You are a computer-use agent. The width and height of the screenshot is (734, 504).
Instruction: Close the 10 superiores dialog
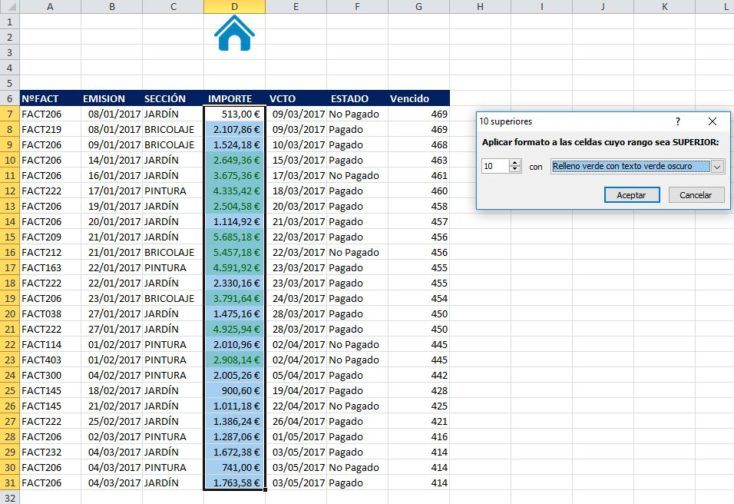712,121
